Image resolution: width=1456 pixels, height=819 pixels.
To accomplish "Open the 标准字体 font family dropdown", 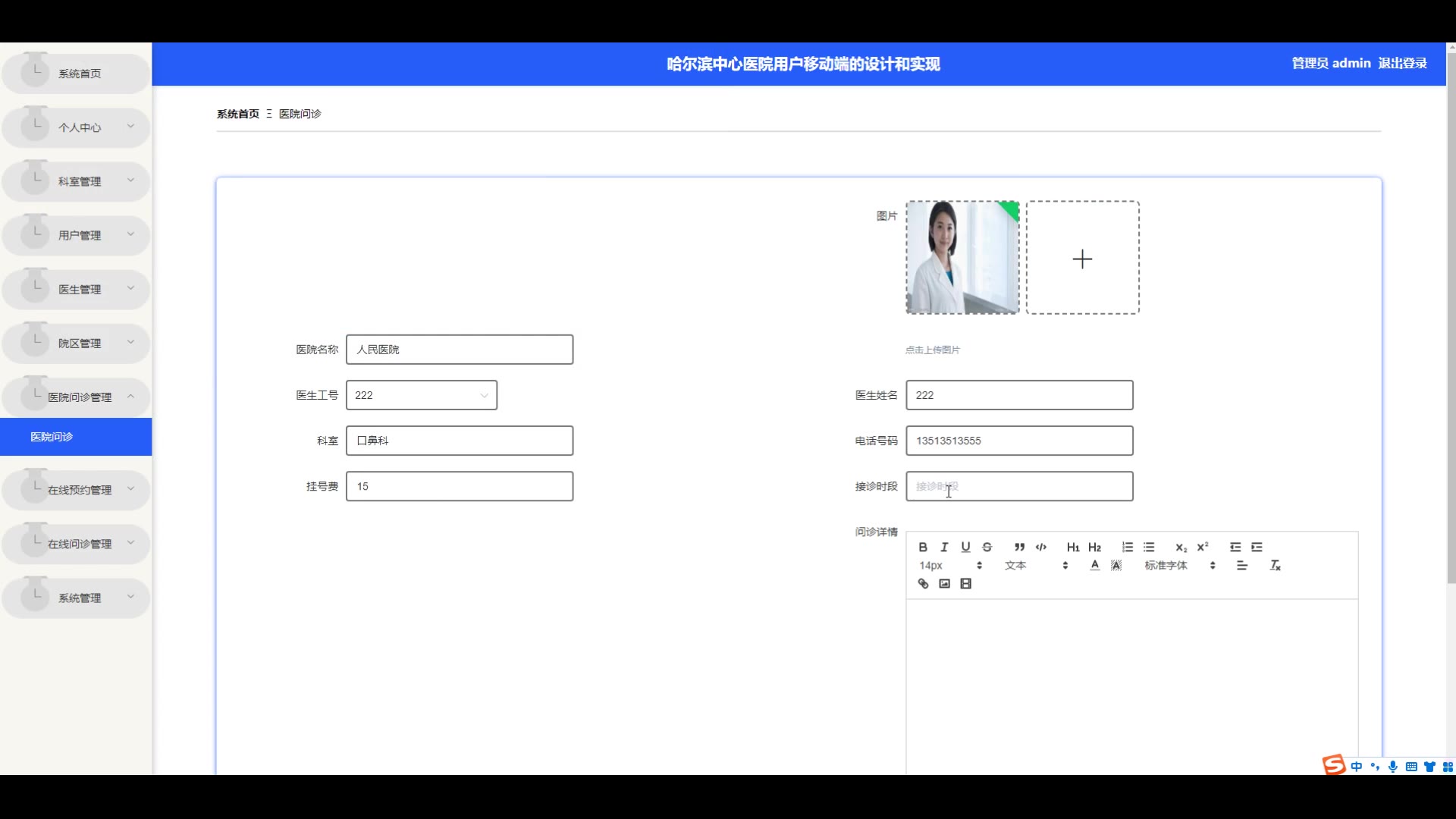I will click(x=1179, y=565).
